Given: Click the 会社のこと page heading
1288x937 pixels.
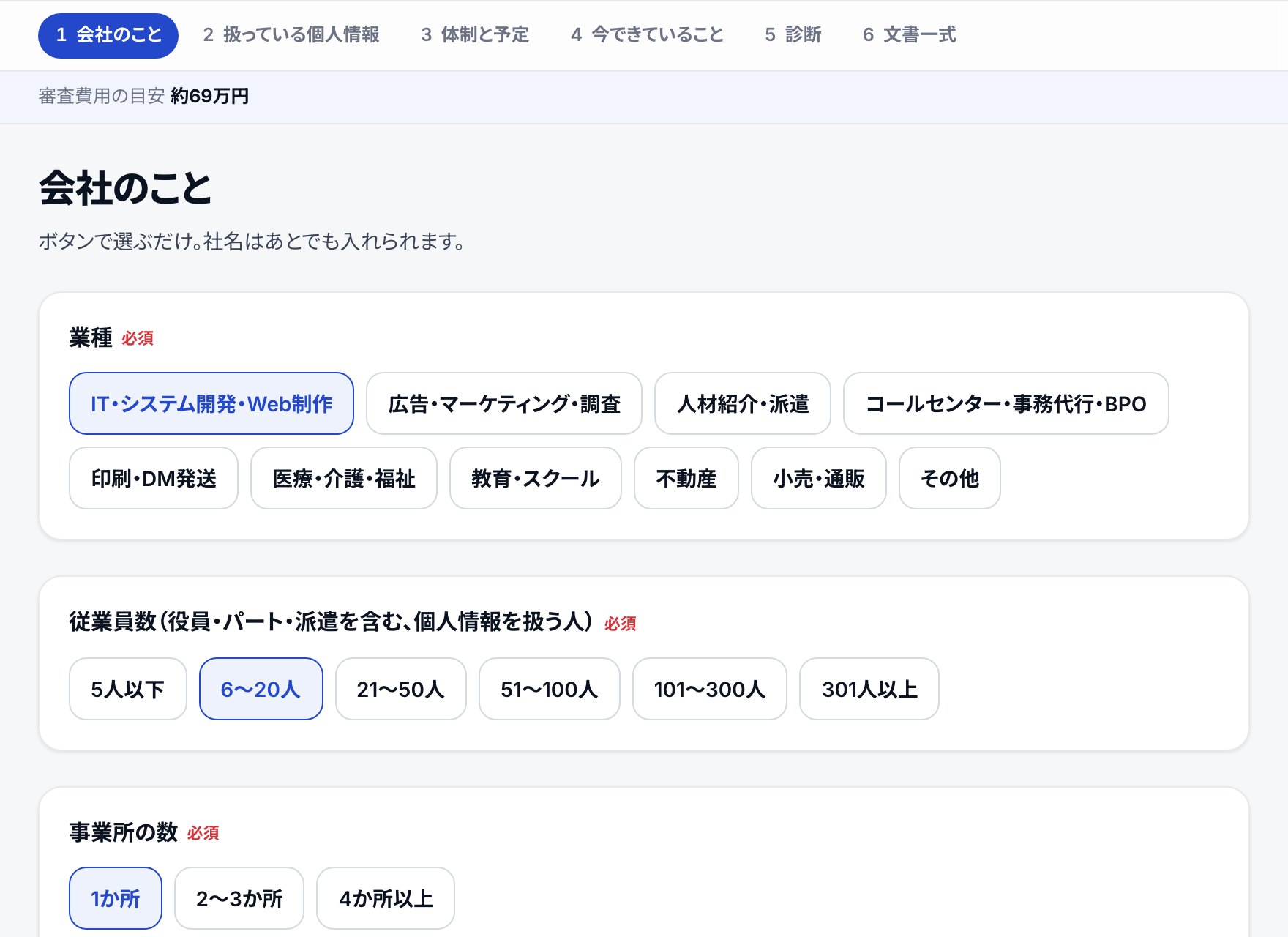Looking at the screenshot, I should (x=125, y=188).
